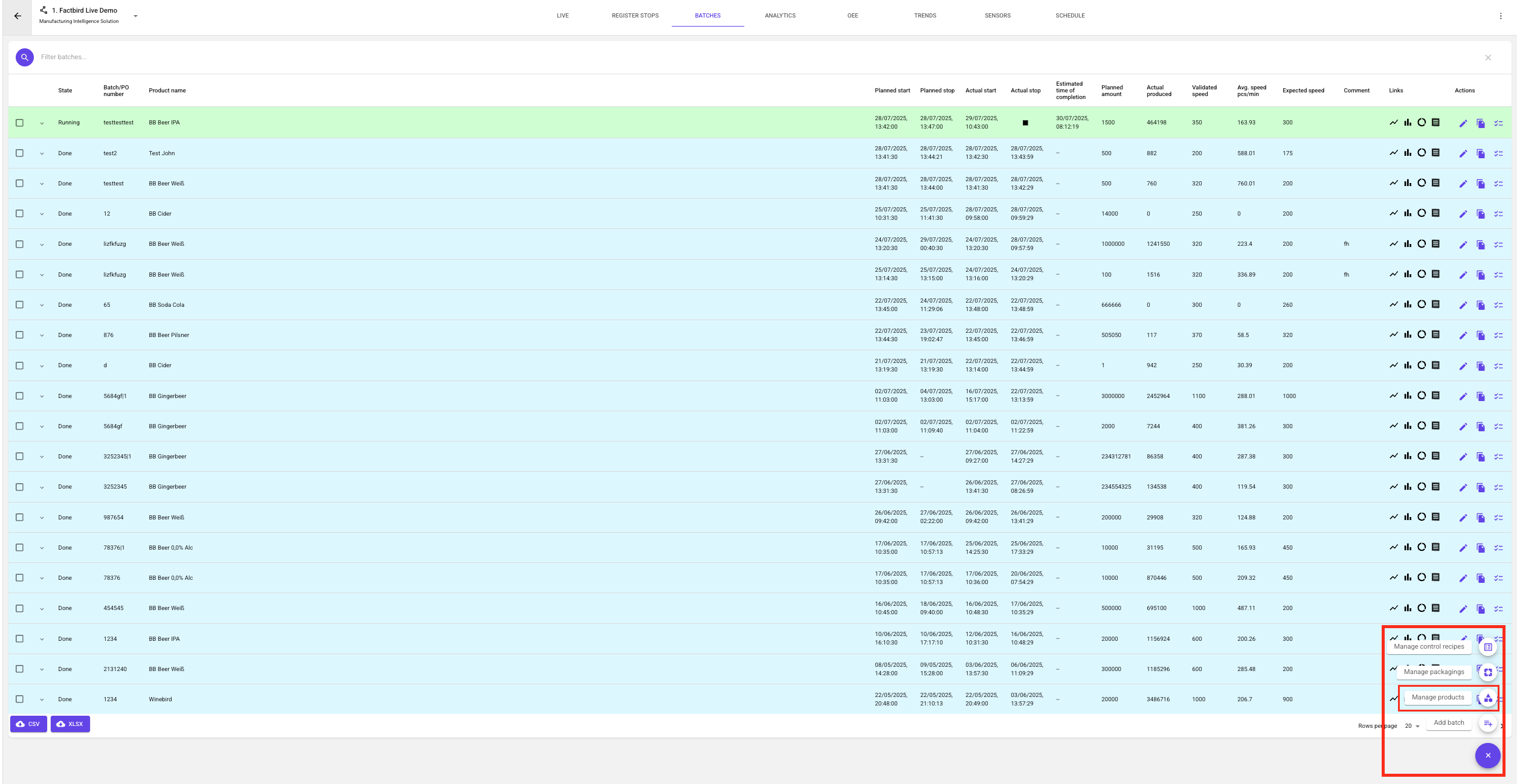The image size is (1517, 784).
Task: Open batch report link for batch d
Action: (x=1436, y=365)
